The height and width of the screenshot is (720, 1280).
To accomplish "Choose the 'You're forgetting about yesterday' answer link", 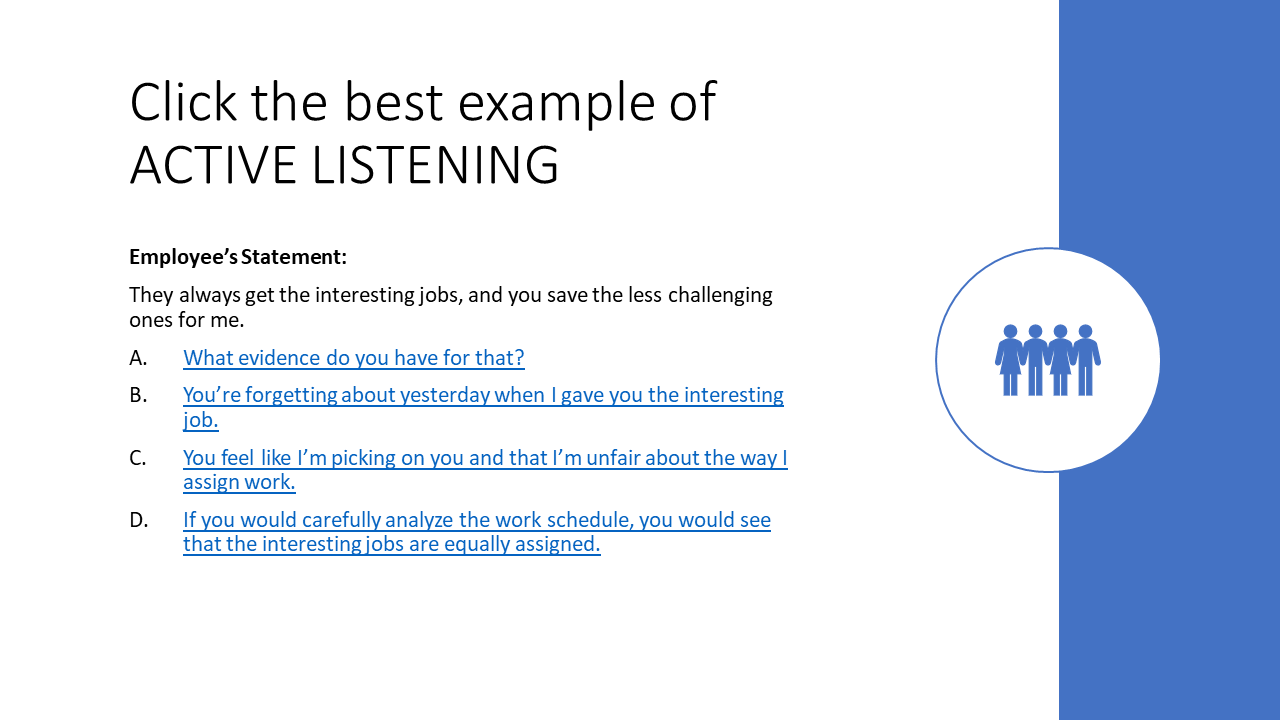I will pyautogui.click(x=483, y=407).
